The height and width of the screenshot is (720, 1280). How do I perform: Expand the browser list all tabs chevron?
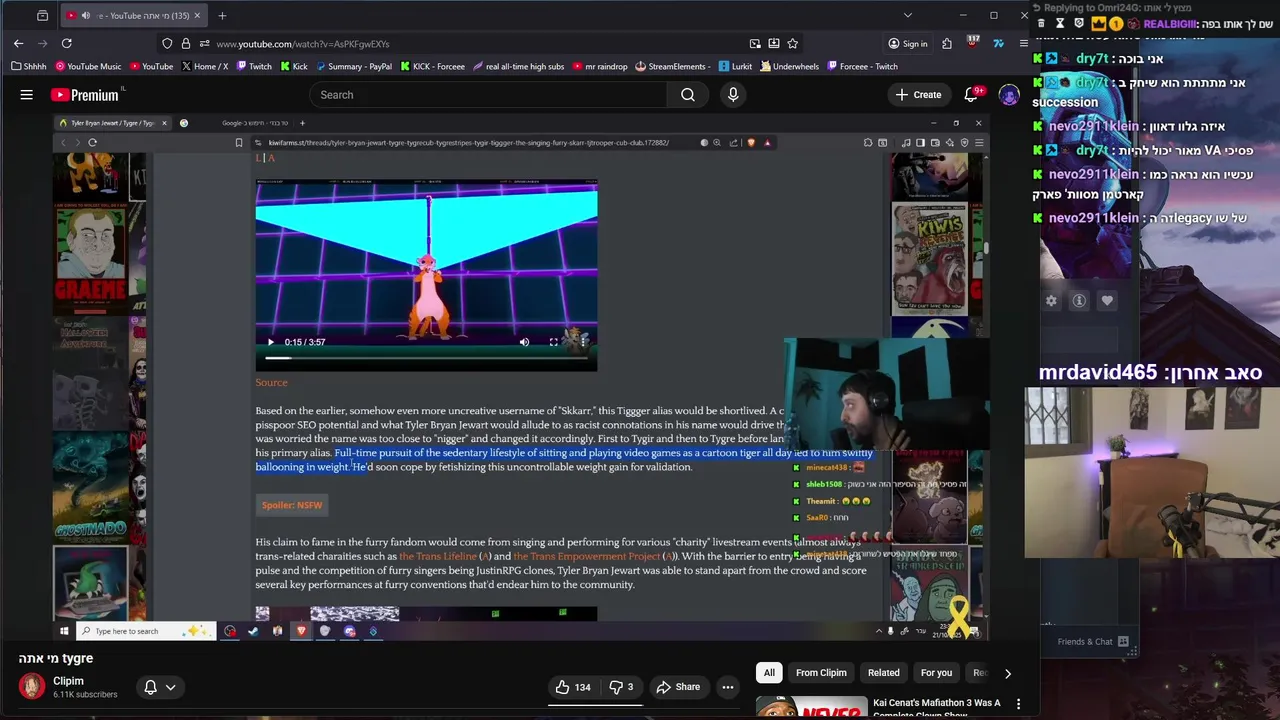pos(907,15)
